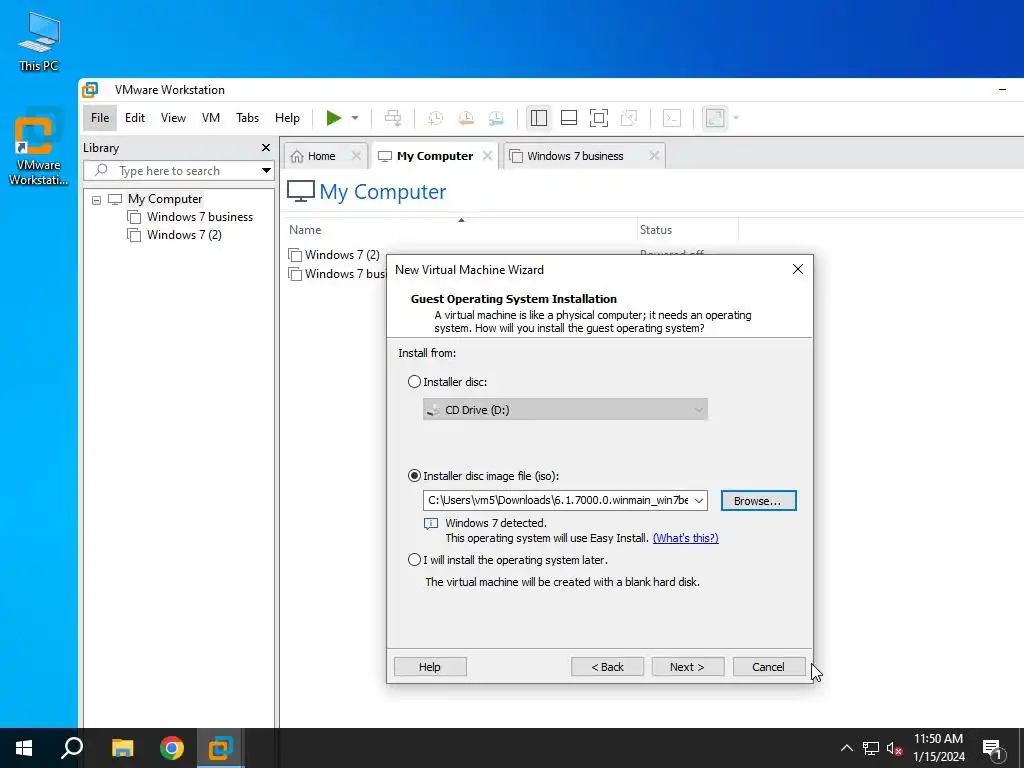Open the View menu
Image resolution: width=1024 pixels, height=768 pixels.
click(173, 118)
